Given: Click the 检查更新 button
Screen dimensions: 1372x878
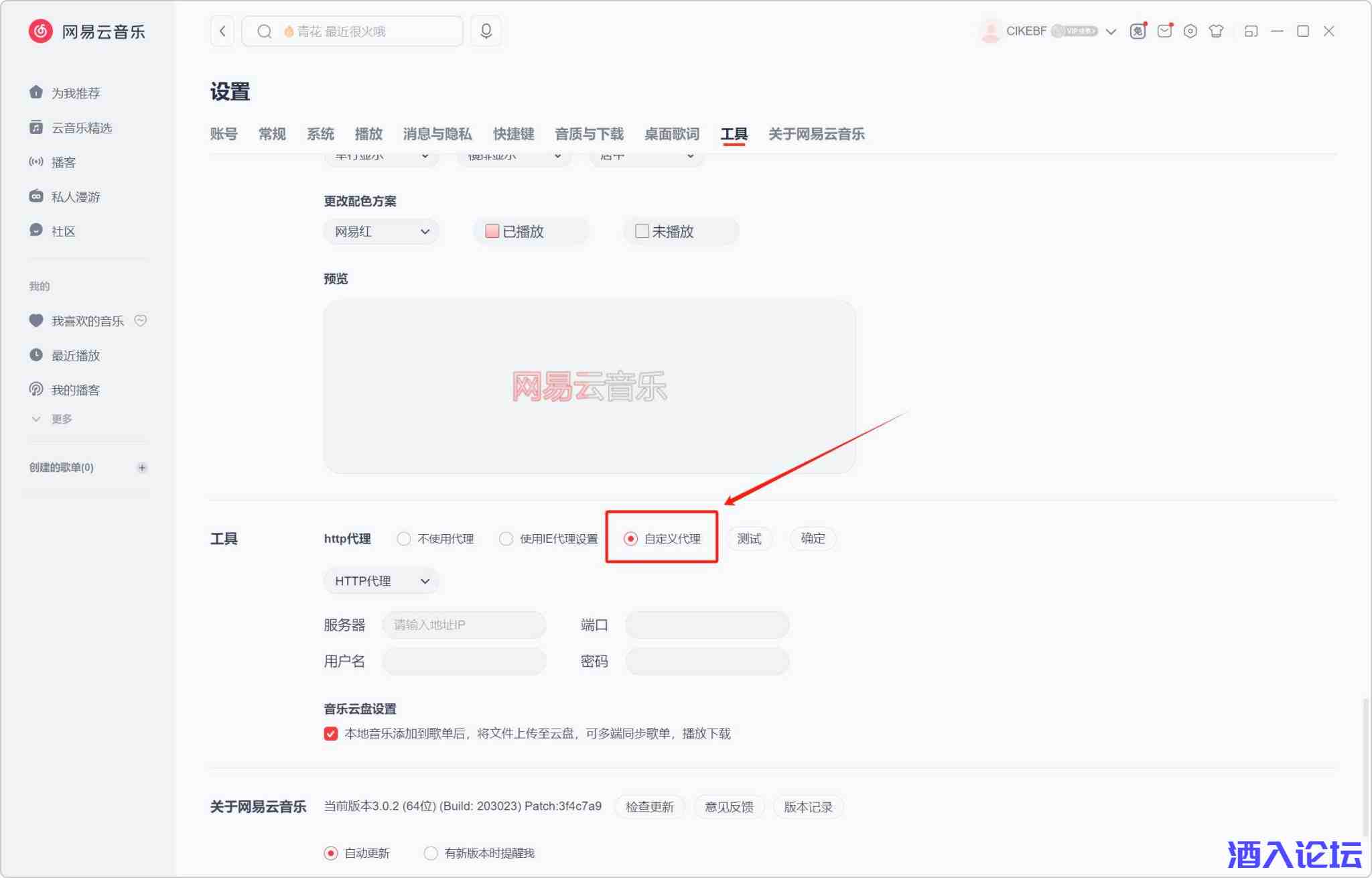Looking at the screenshot, I should [x=649, y=807].
